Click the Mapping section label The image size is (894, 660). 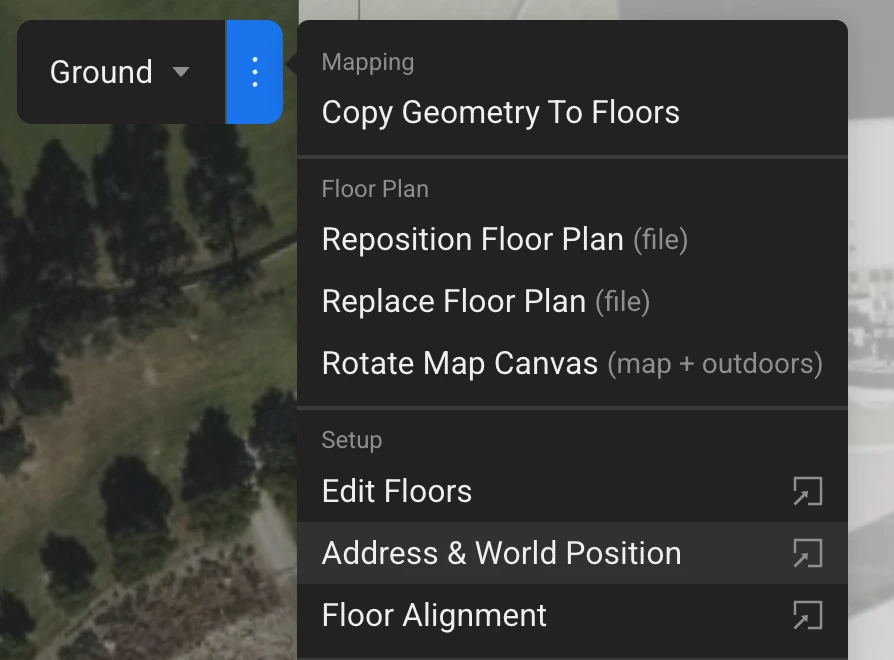(x=368, y=62)
